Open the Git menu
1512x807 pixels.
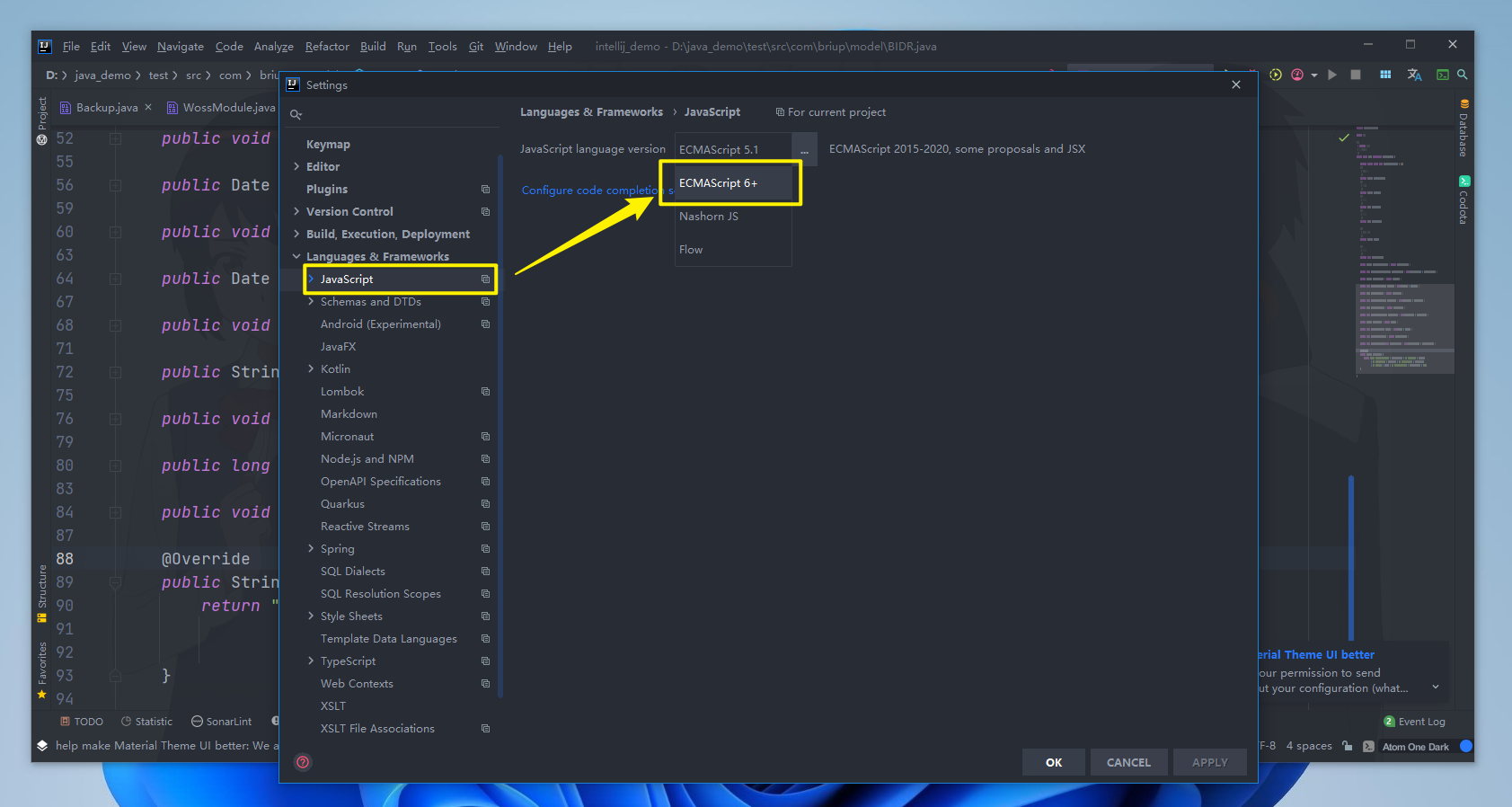476,47
